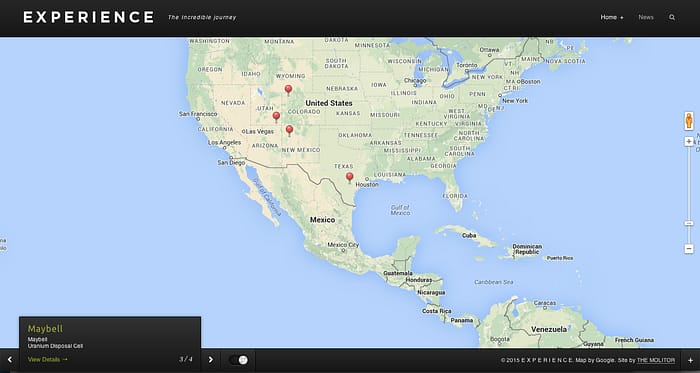700x373 pixels.
Task: Click the Maybell location title
Action: tap(45, 329)
